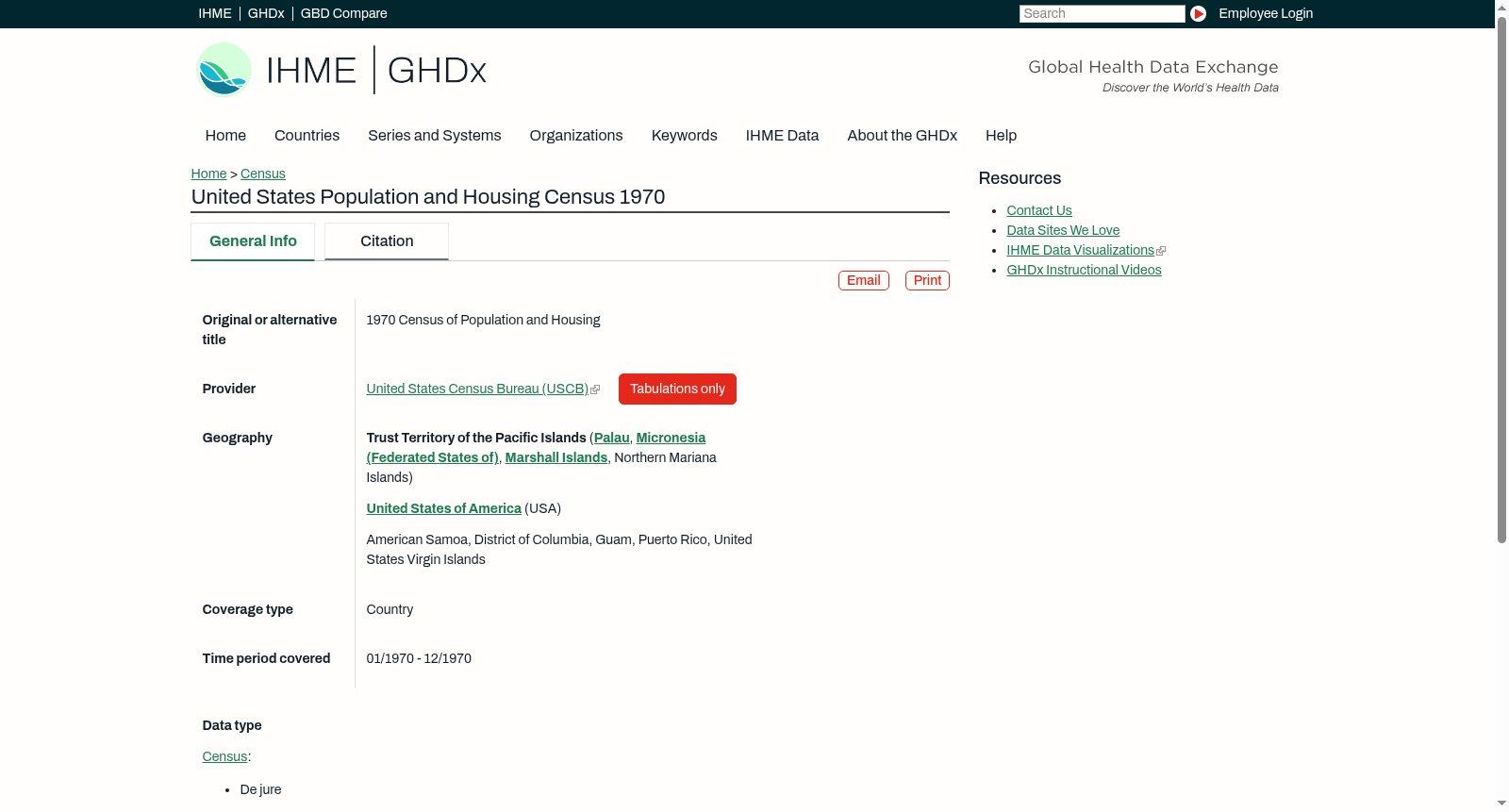Image resolution: width=1509 pixels, height=812 pixels.
Task: Click the scrollbar up arrow
Action: point(1501,8)
